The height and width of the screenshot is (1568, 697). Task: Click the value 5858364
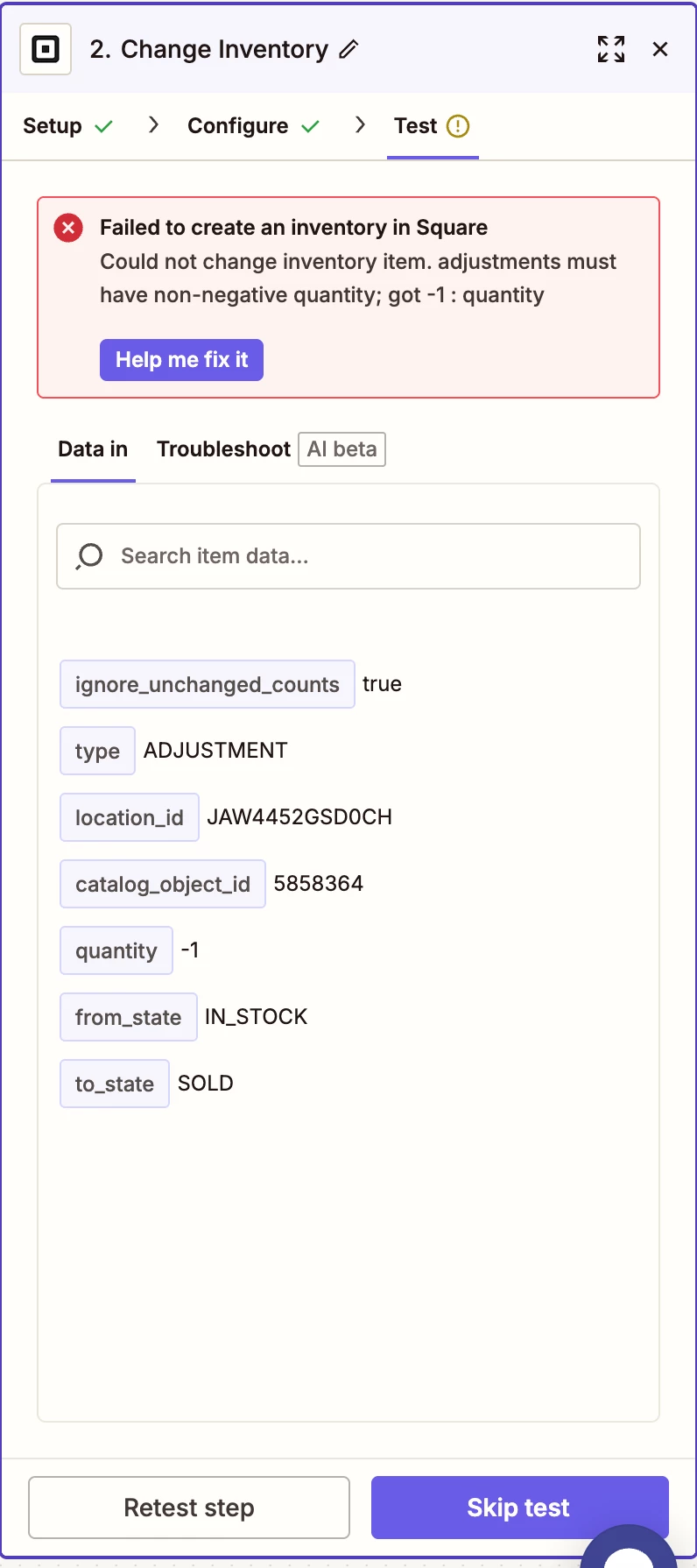click(x=319, y=884)
